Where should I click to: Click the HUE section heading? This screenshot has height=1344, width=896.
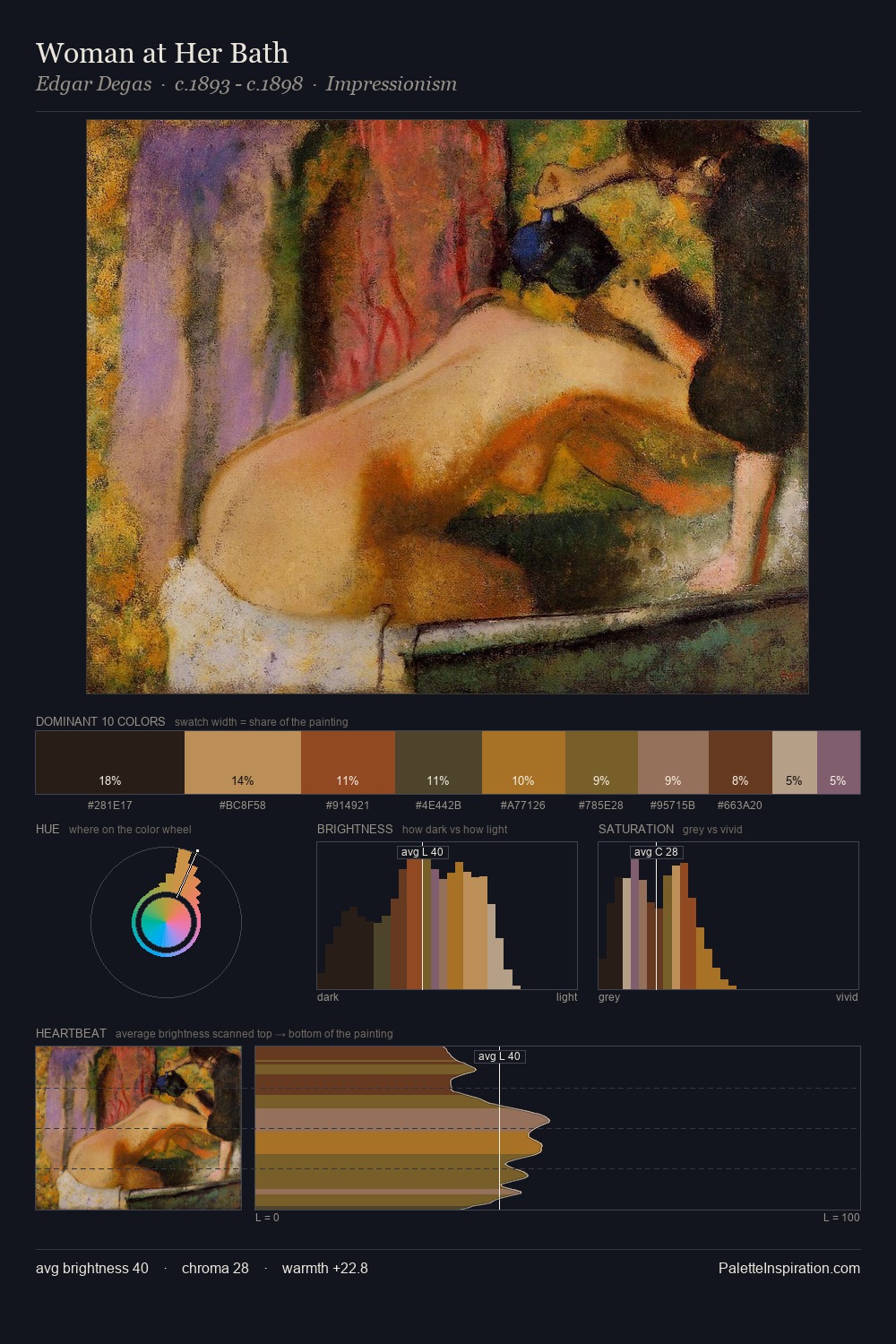(47, 829)
